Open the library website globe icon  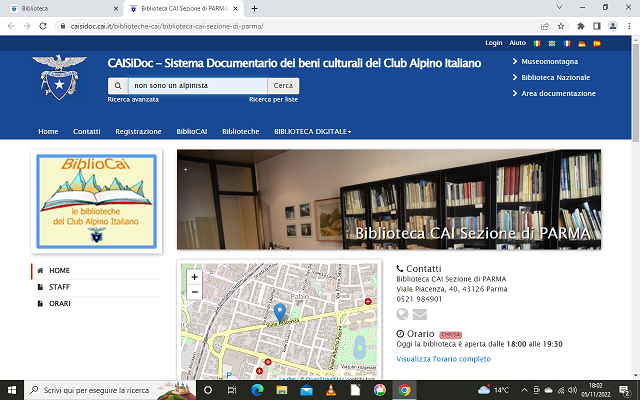pyautogui.click(x=402, y=314)
